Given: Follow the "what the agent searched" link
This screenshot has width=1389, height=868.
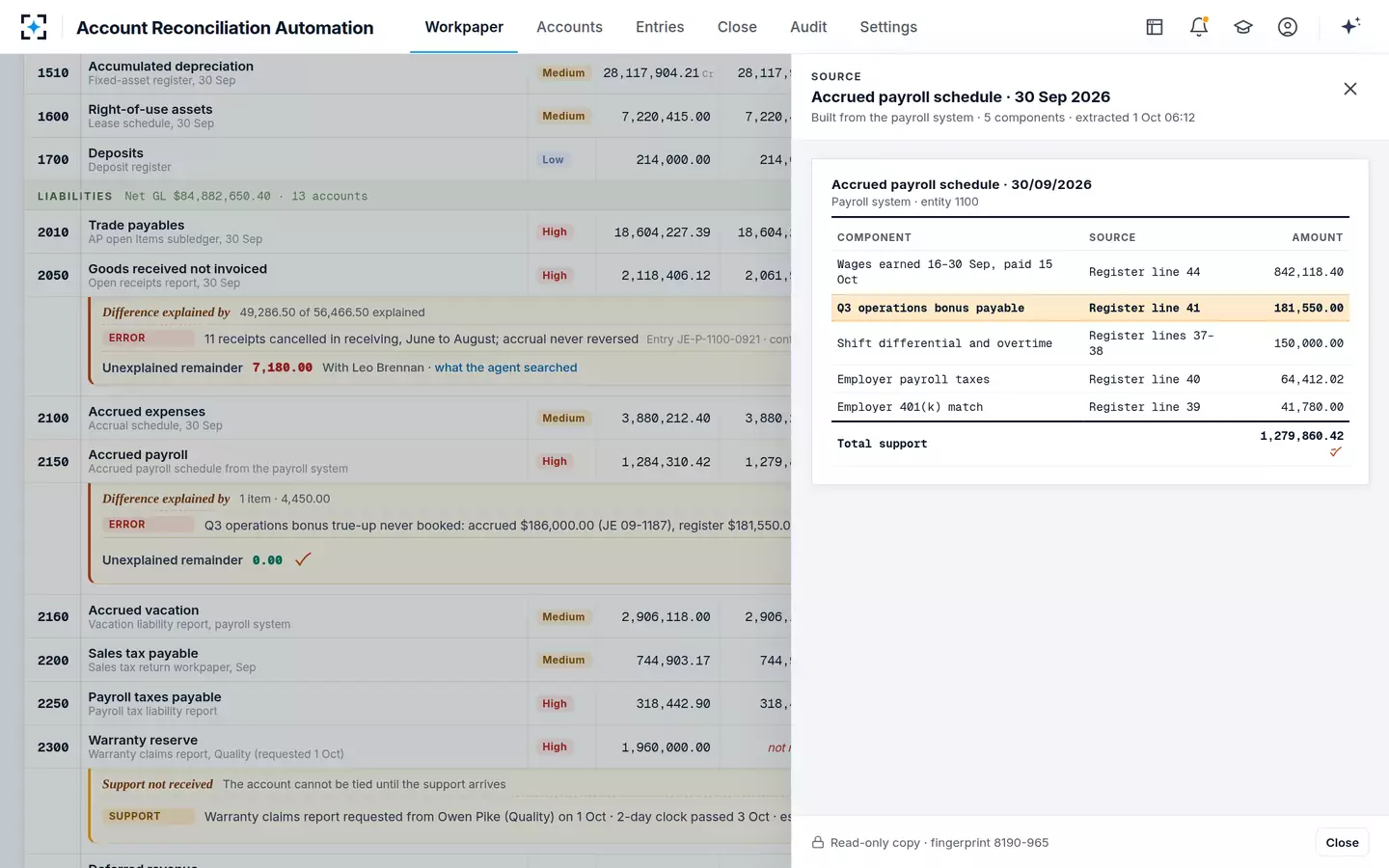Looking at the screenshot, I should click(x=505, y=367).
